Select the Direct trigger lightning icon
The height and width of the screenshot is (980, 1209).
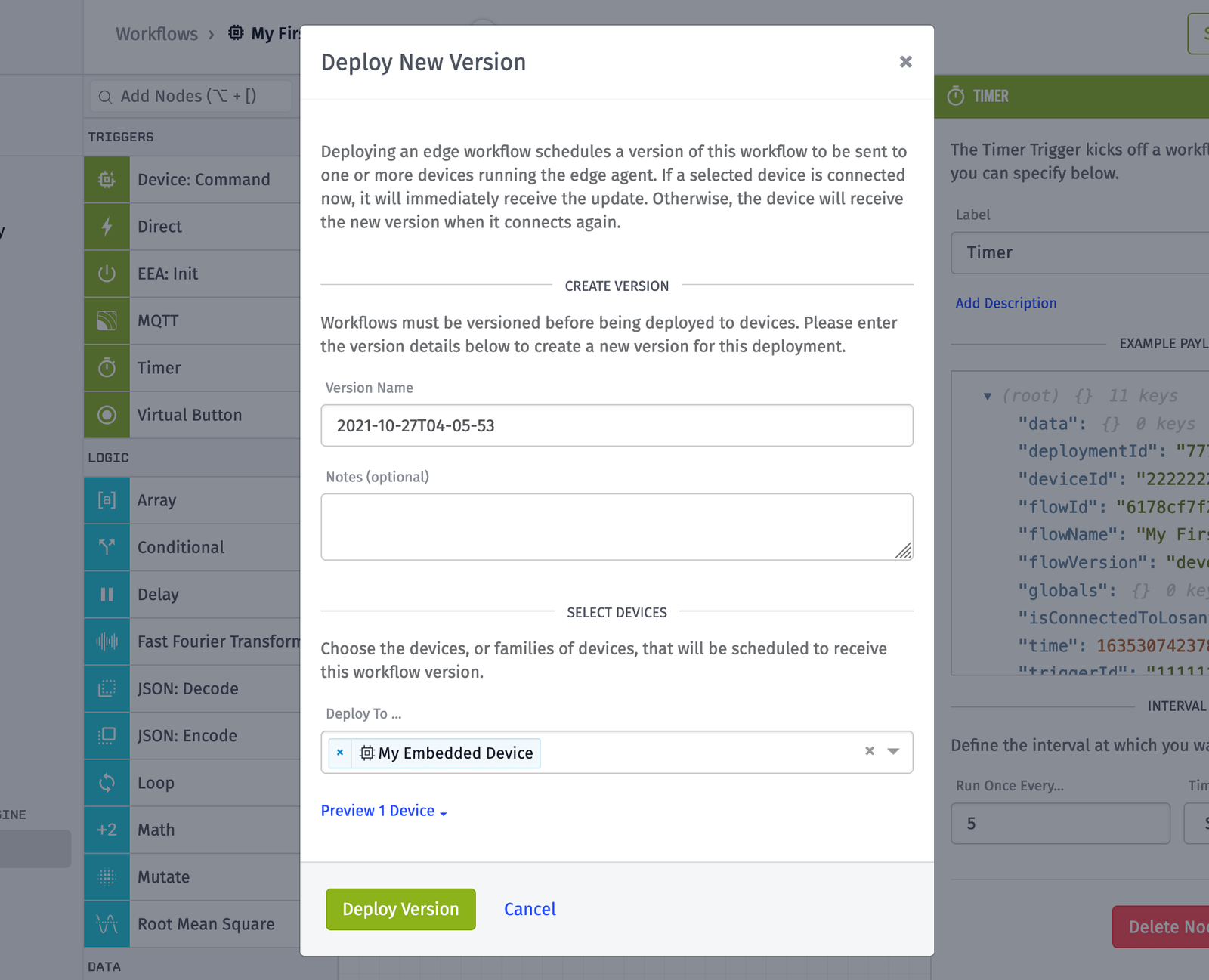point(107,227)
